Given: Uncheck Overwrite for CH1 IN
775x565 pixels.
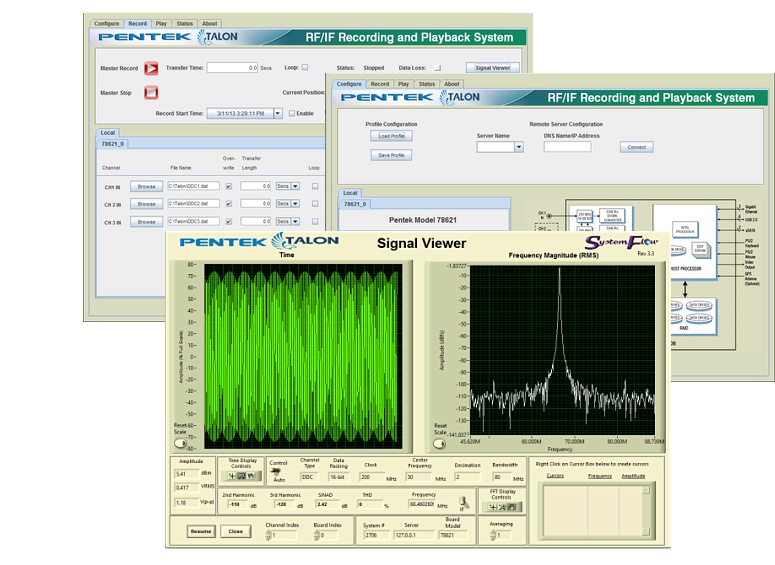Looking at the screenshot, I should (228, 186).
